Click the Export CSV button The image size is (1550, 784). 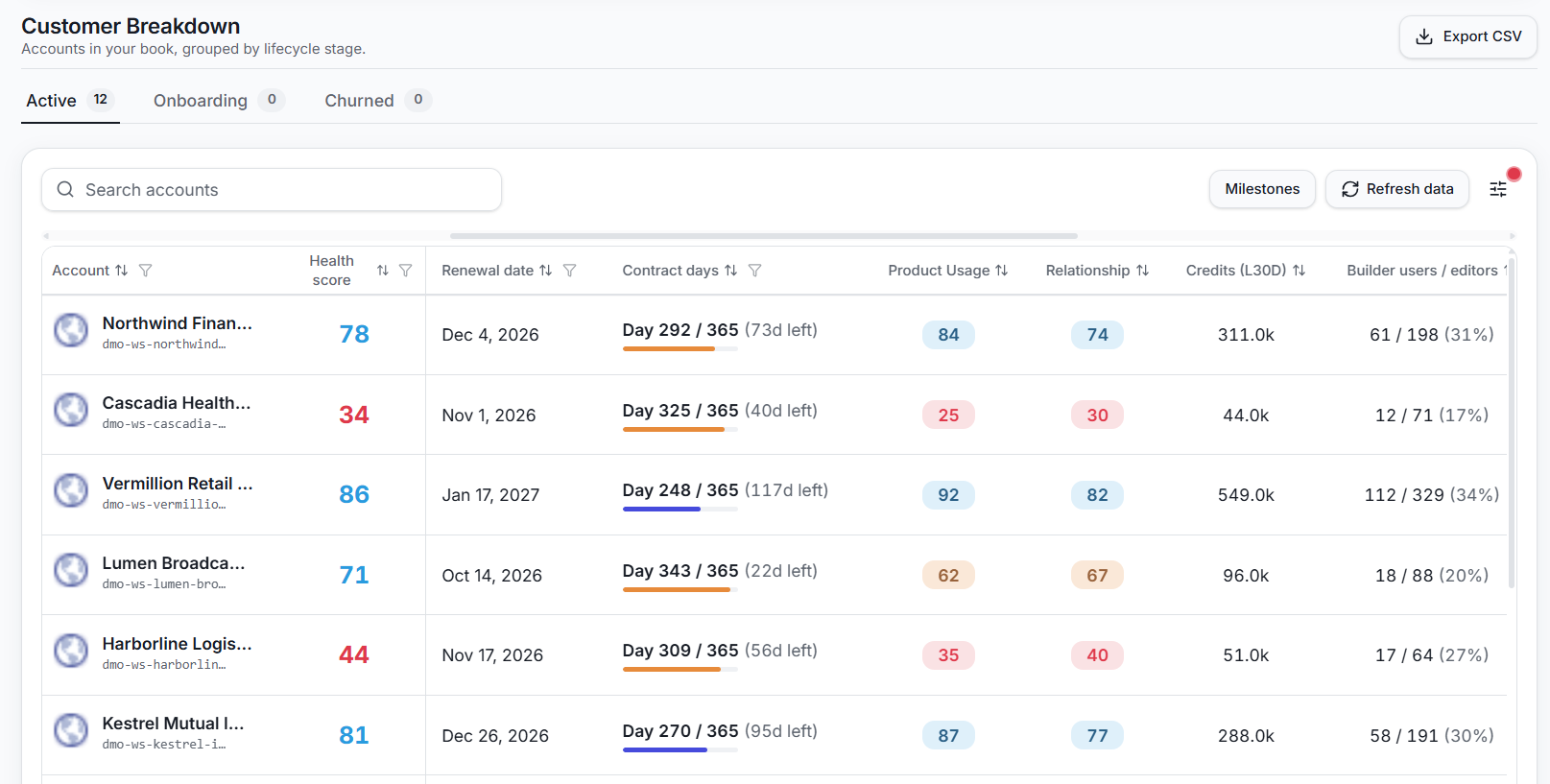coord(1467,36)
